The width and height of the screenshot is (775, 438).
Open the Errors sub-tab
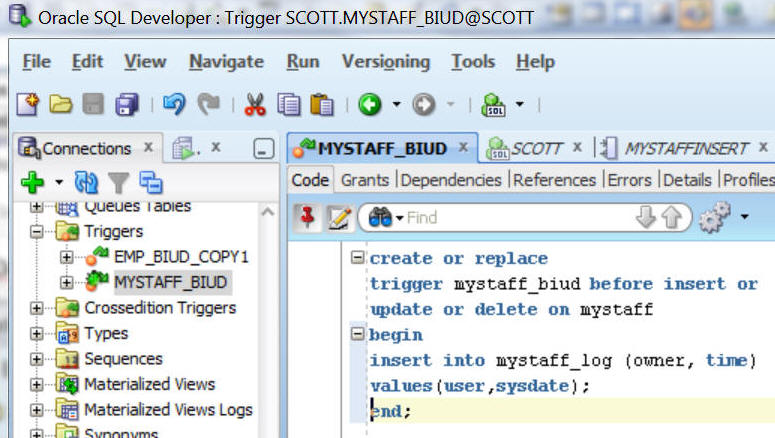[x=629, y=180]
